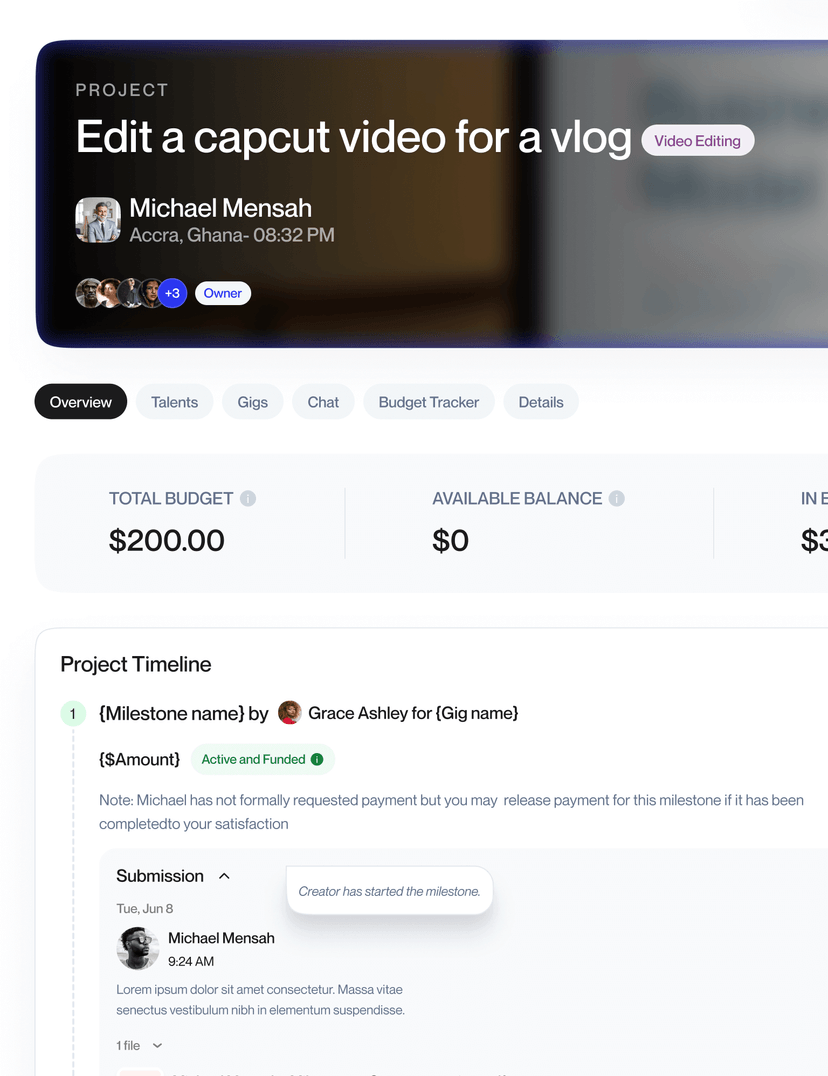Click the info icon in Active and Funded badge
Viewport: 828px width, 1076px height.
pos(317,759)
